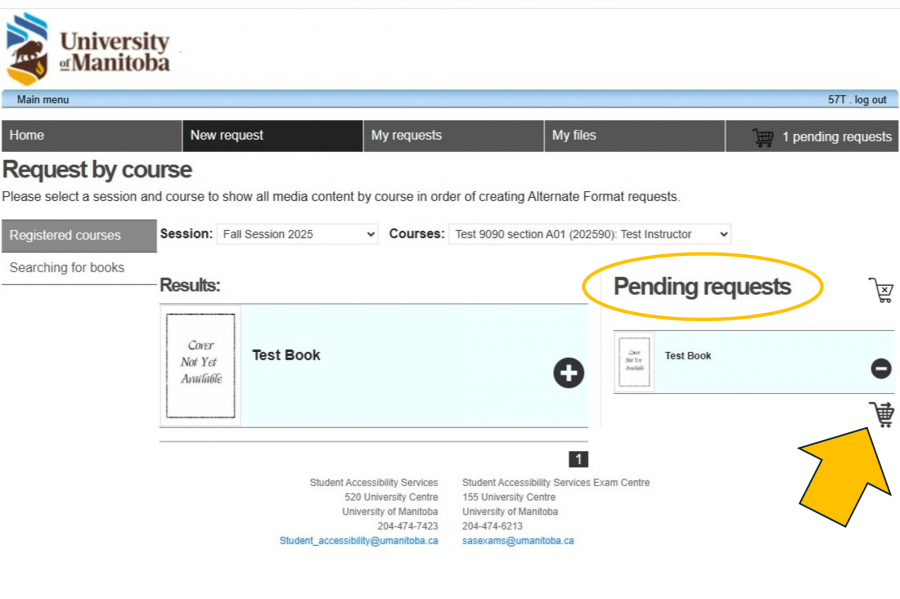Remove Test Book using the minus icon

coord(881,369)
